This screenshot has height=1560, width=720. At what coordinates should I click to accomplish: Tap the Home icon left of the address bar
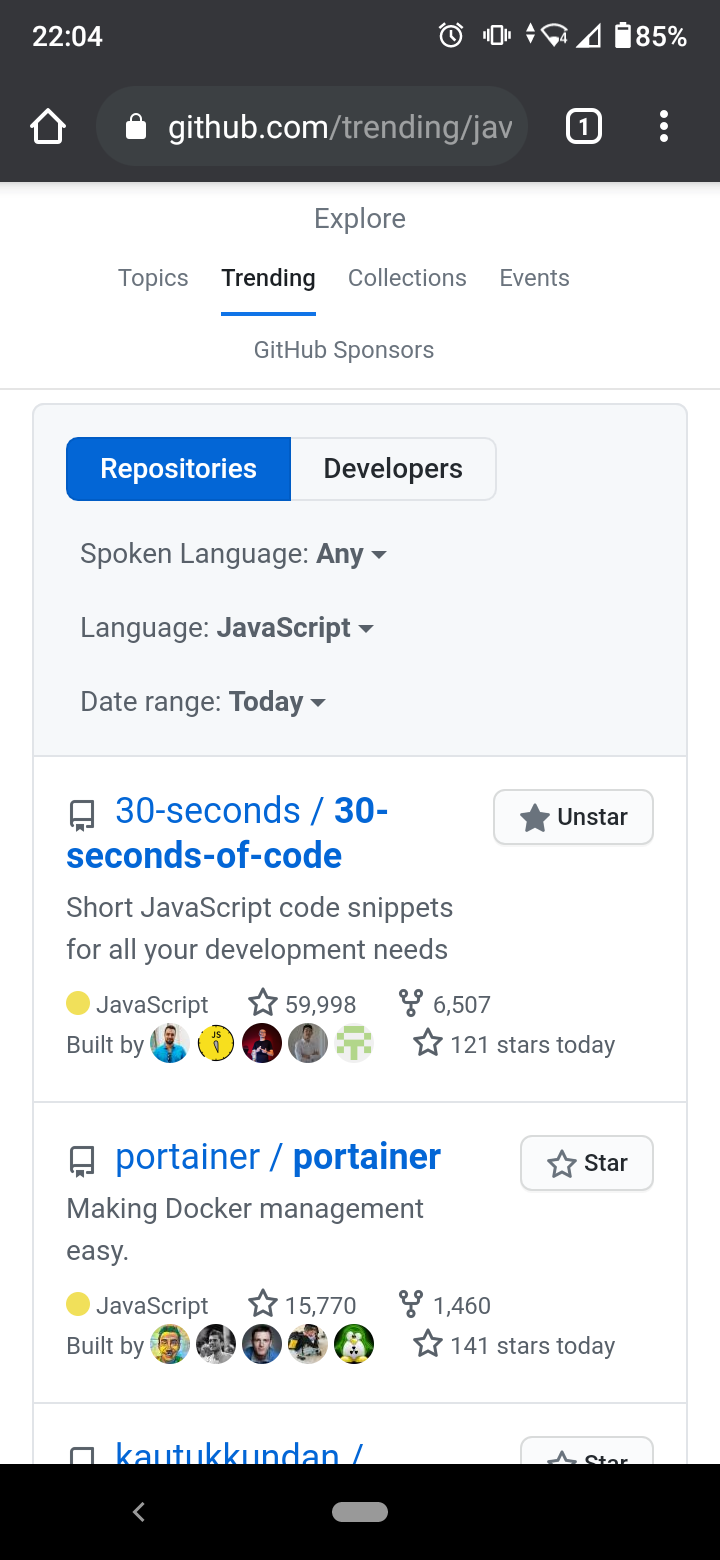(47, 126)
